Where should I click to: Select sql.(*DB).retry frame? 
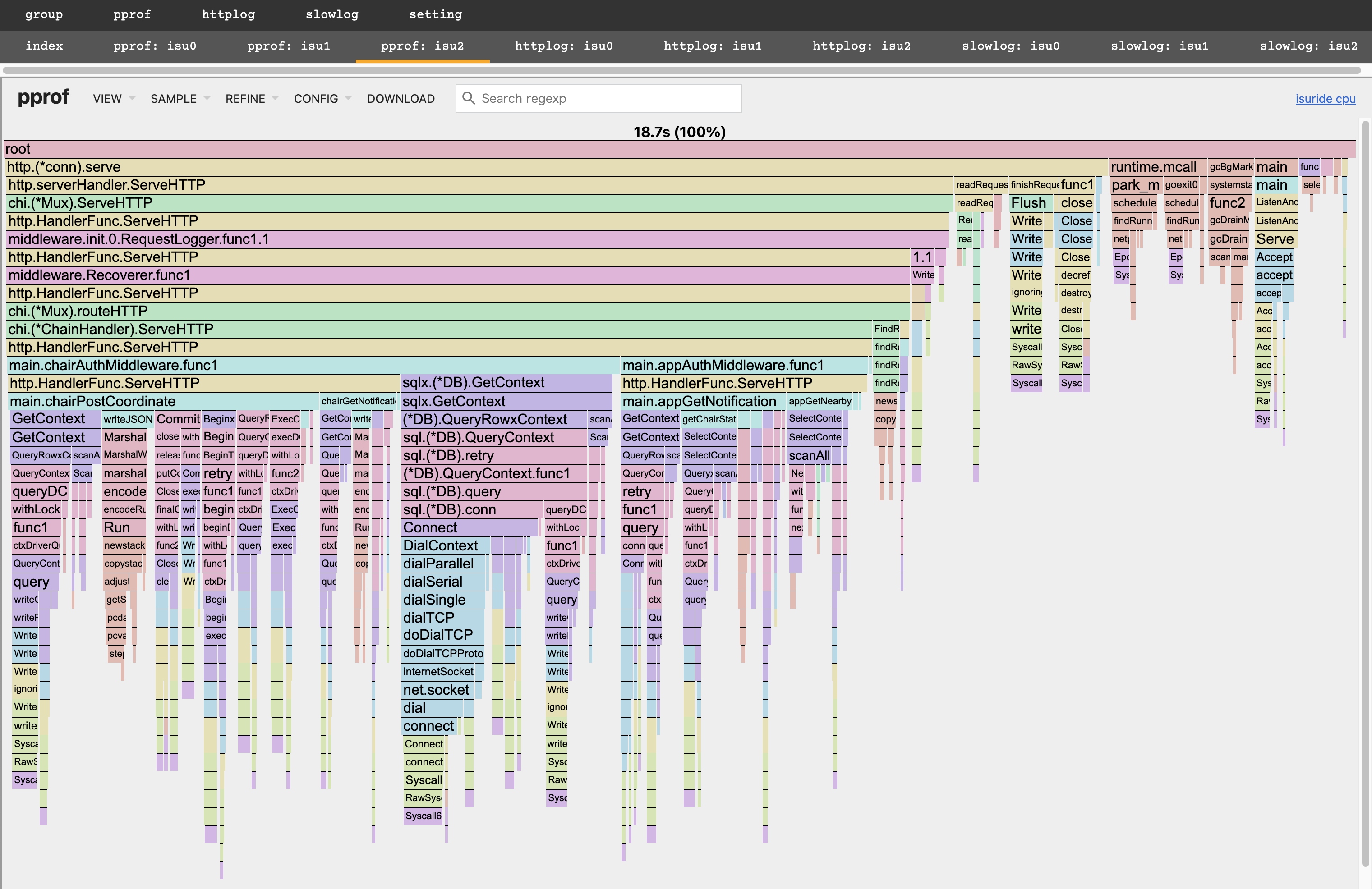[494, 456]
